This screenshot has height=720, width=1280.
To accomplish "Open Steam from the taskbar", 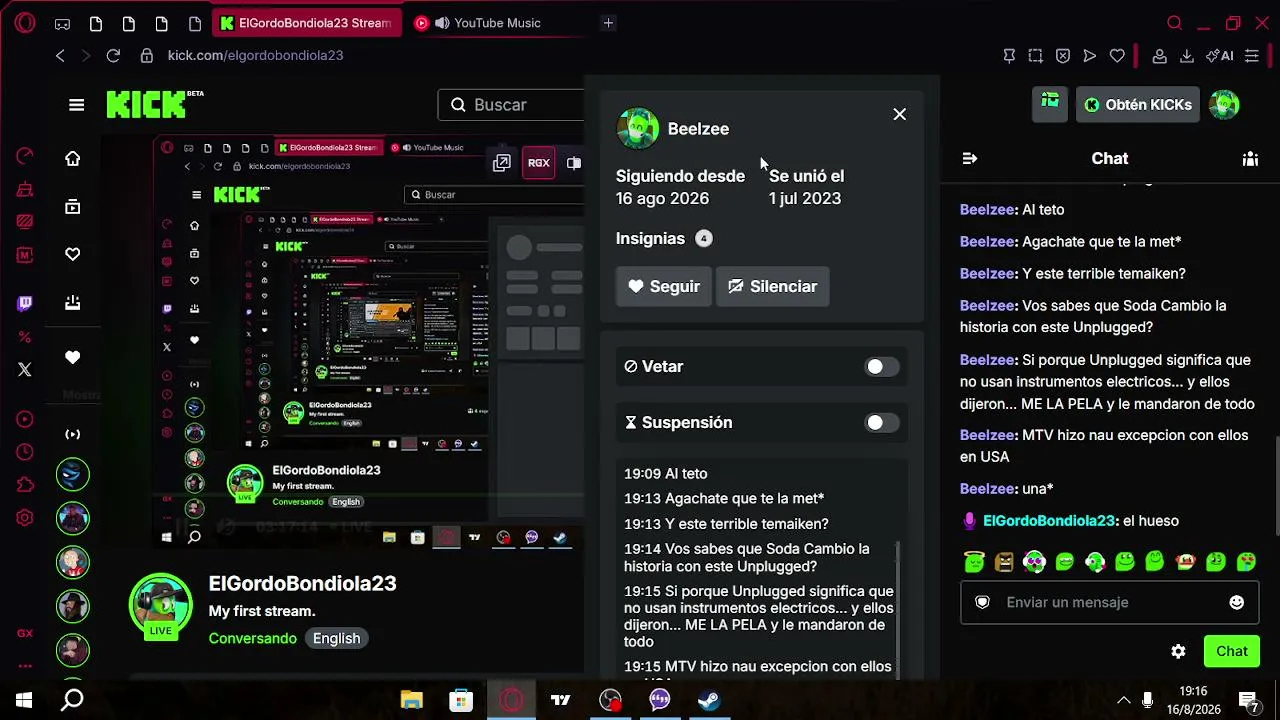I will (709, 700).
